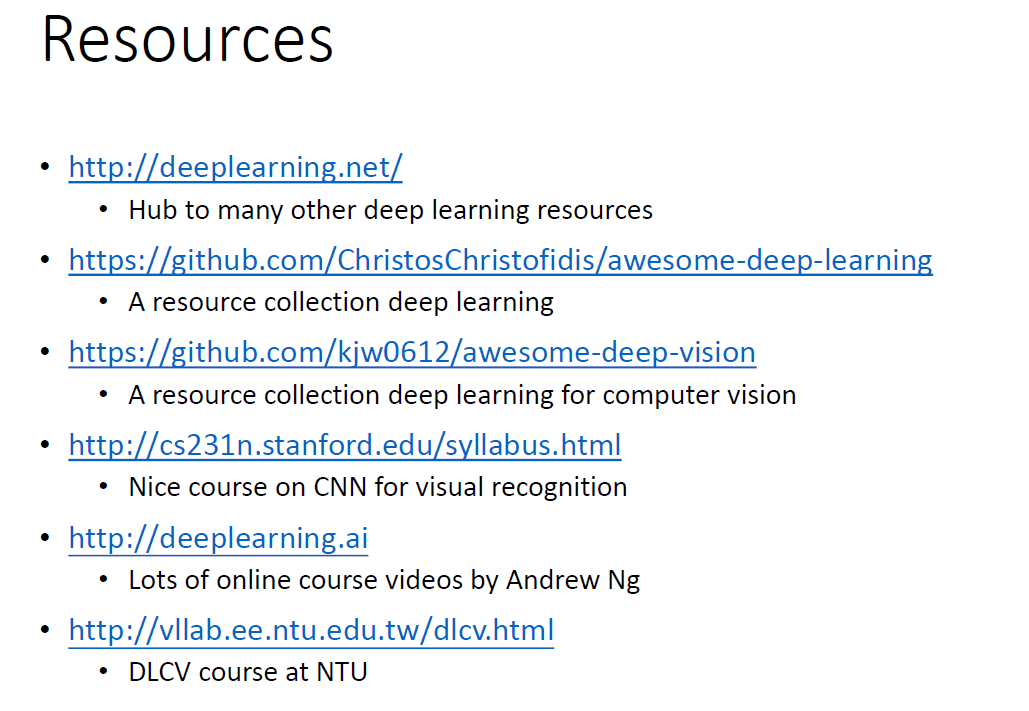1029x711 pixels.
Task: Open the kjw0612 awesome-deep-vision GitHub link
Action: (412, 352)
